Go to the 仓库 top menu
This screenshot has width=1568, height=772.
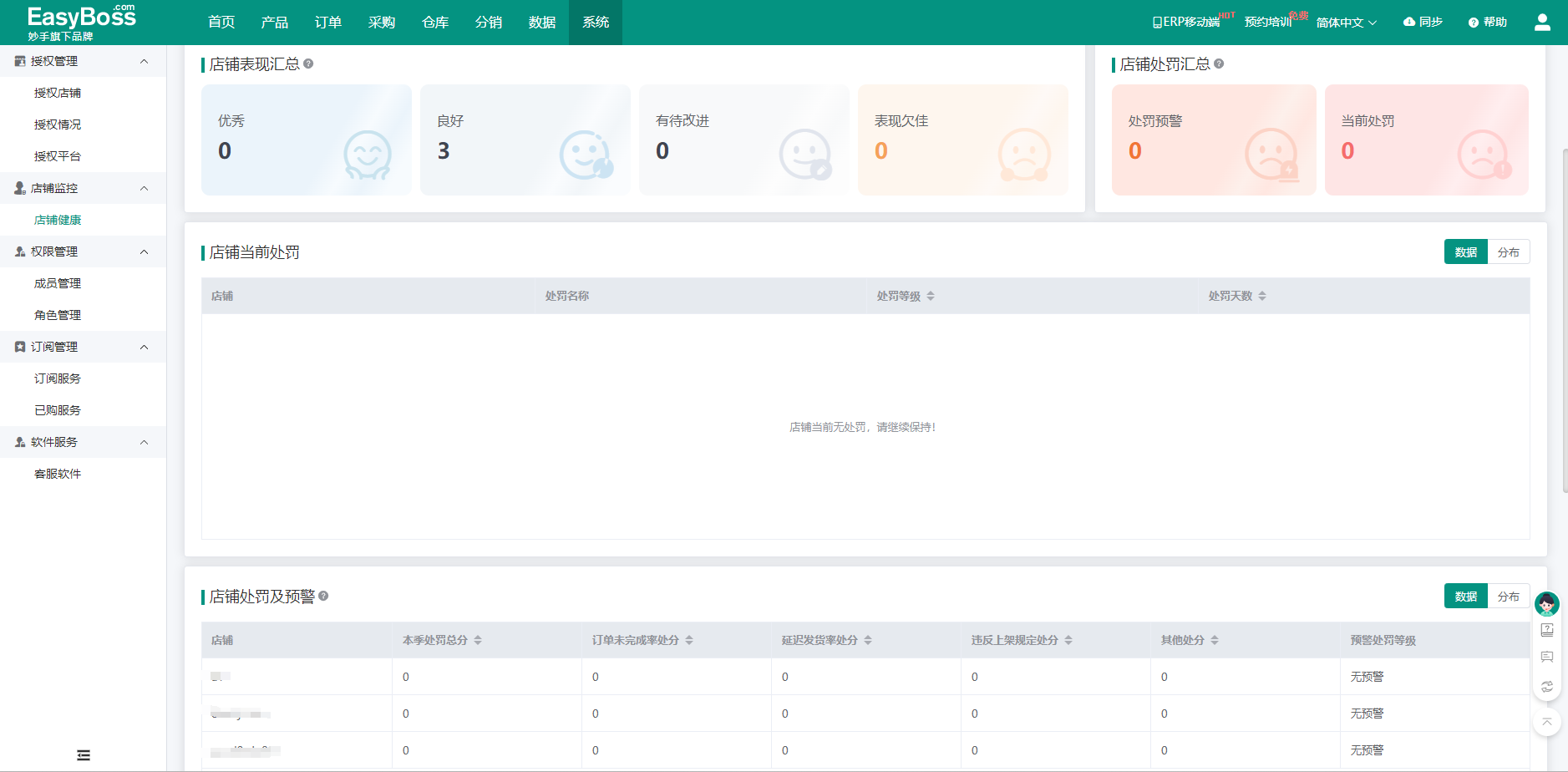pos(435,23)
